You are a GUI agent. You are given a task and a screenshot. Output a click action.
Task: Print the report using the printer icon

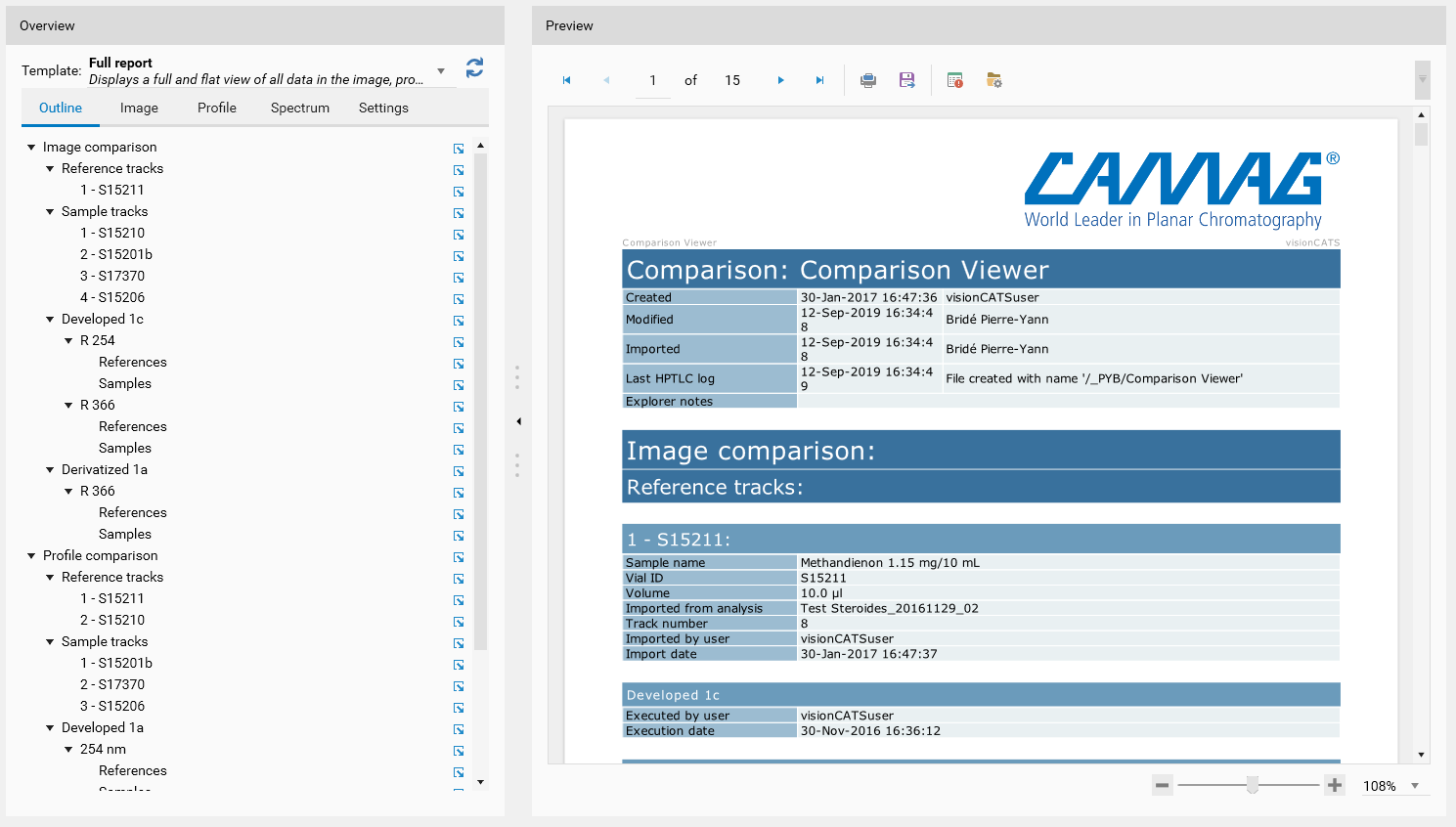(867, 80)
